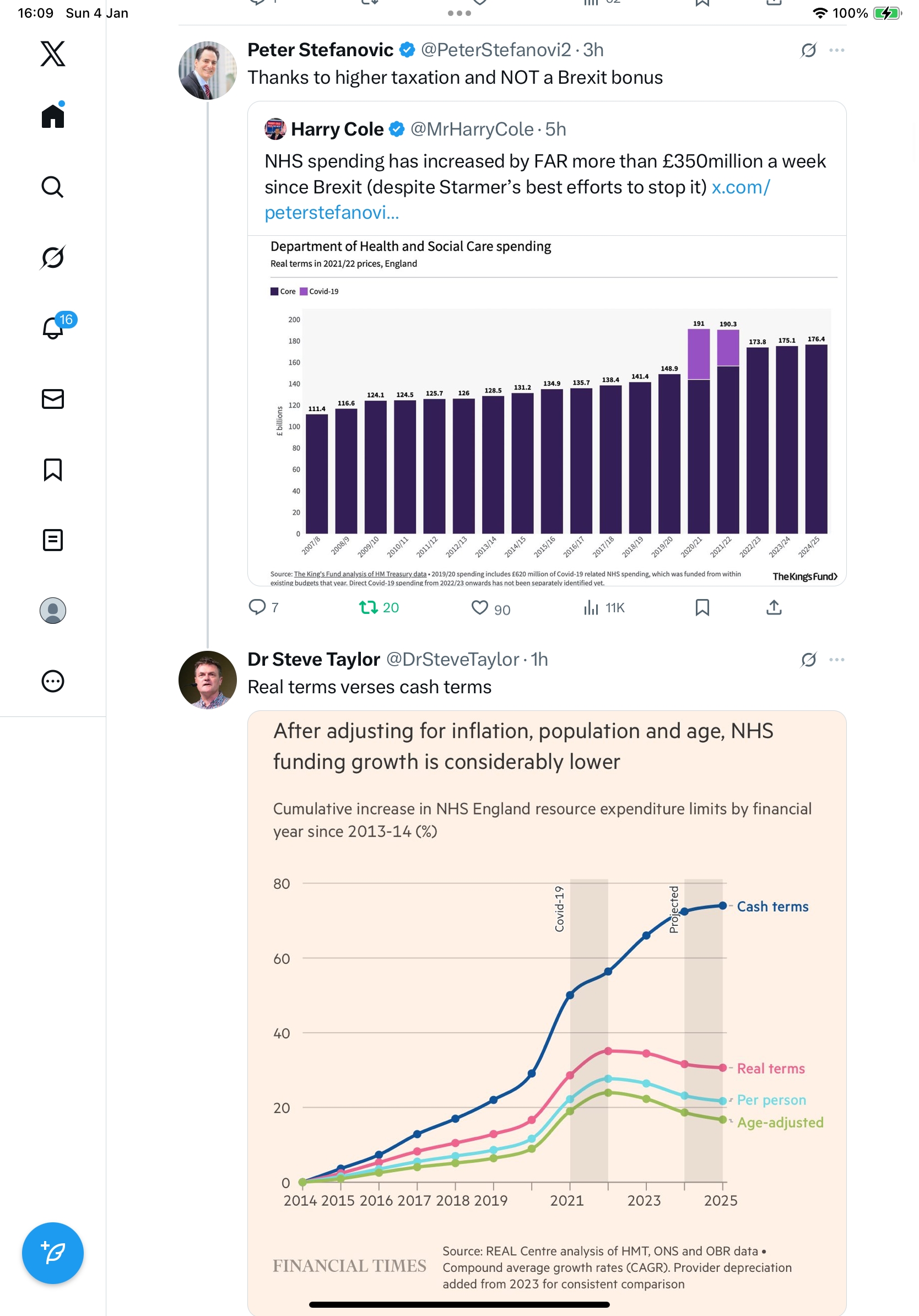
Task: Expand the sidebar More menu
Action: tap(53, 682)
